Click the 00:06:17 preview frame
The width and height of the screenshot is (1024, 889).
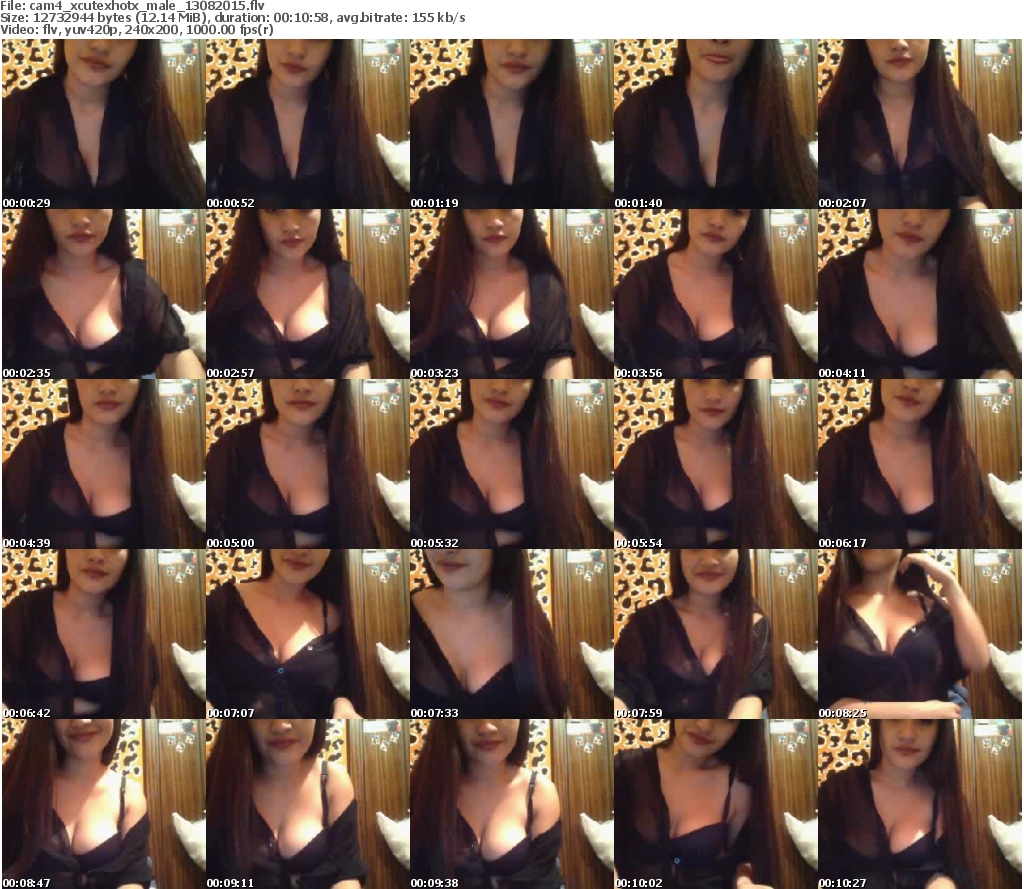(920, 464)
